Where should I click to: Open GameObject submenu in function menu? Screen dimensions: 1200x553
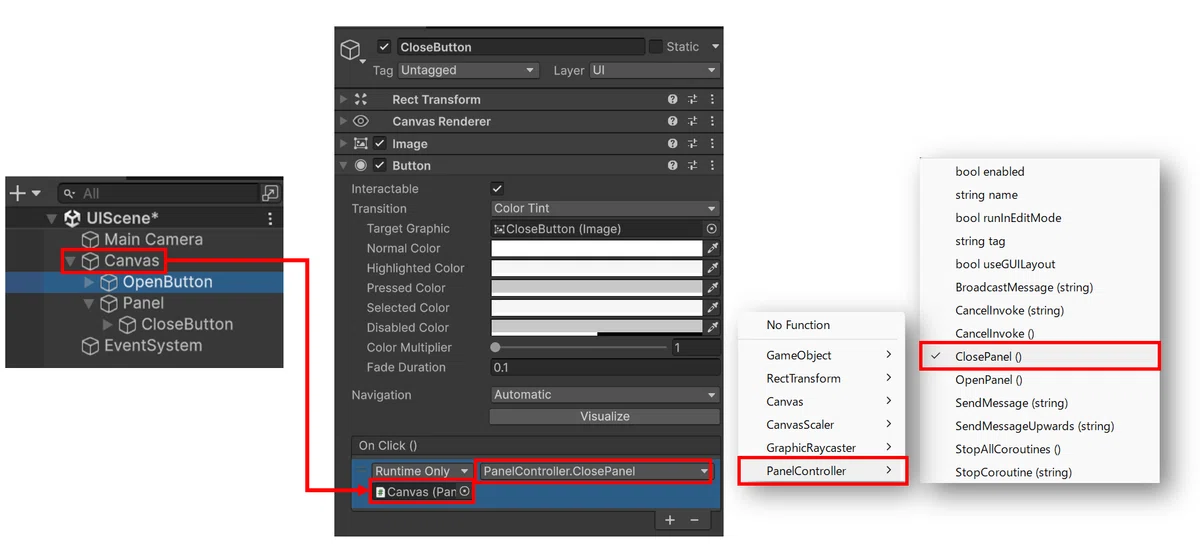[x=821, y=355]
